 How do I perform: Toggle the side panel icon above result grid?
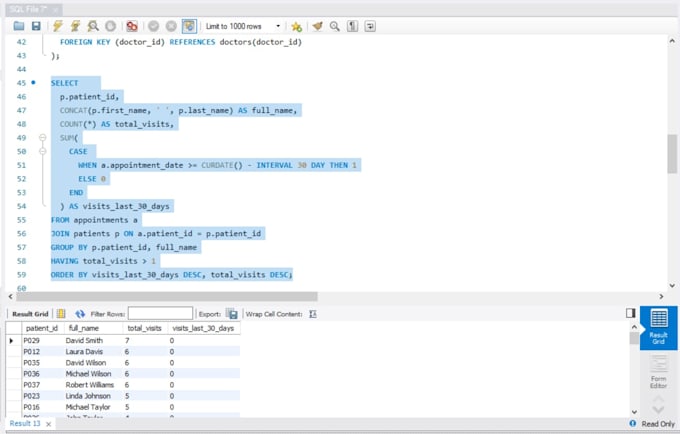click(631, 313)
